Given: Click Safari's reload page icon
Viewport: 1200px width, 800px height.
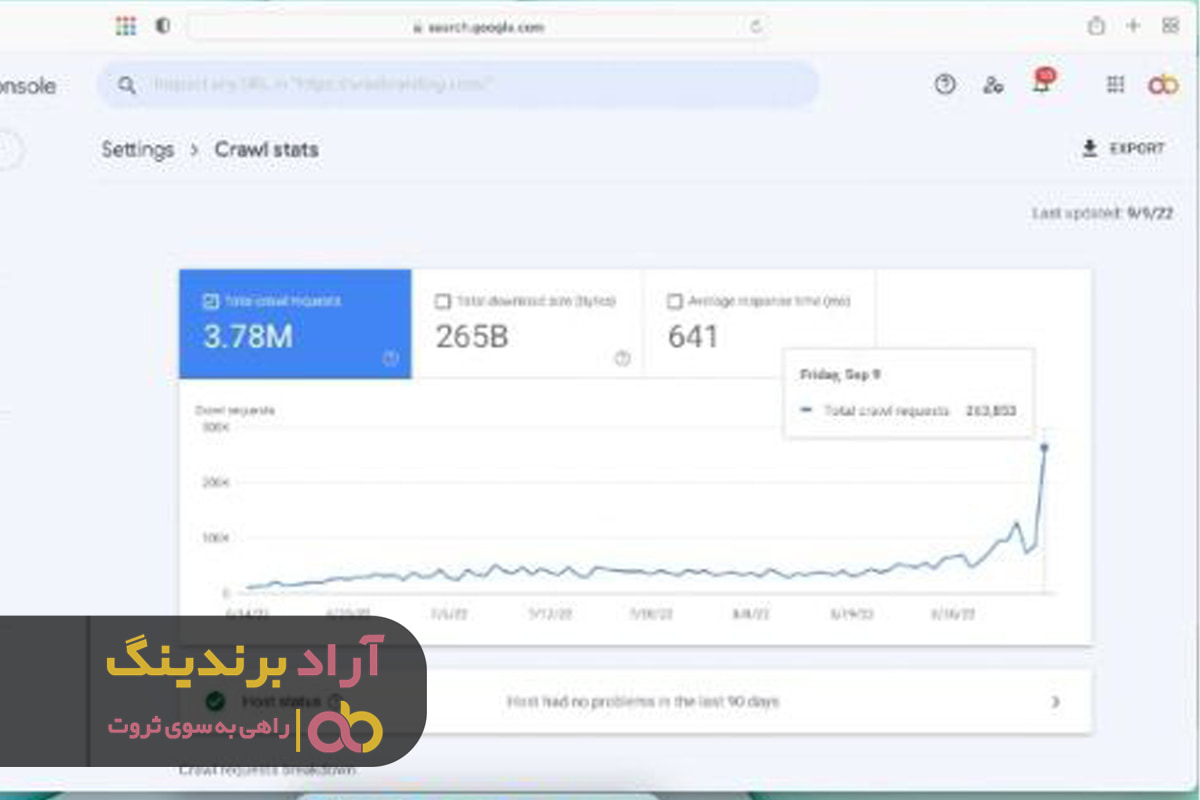Looking at the screenshot, I should pos(757,27).
